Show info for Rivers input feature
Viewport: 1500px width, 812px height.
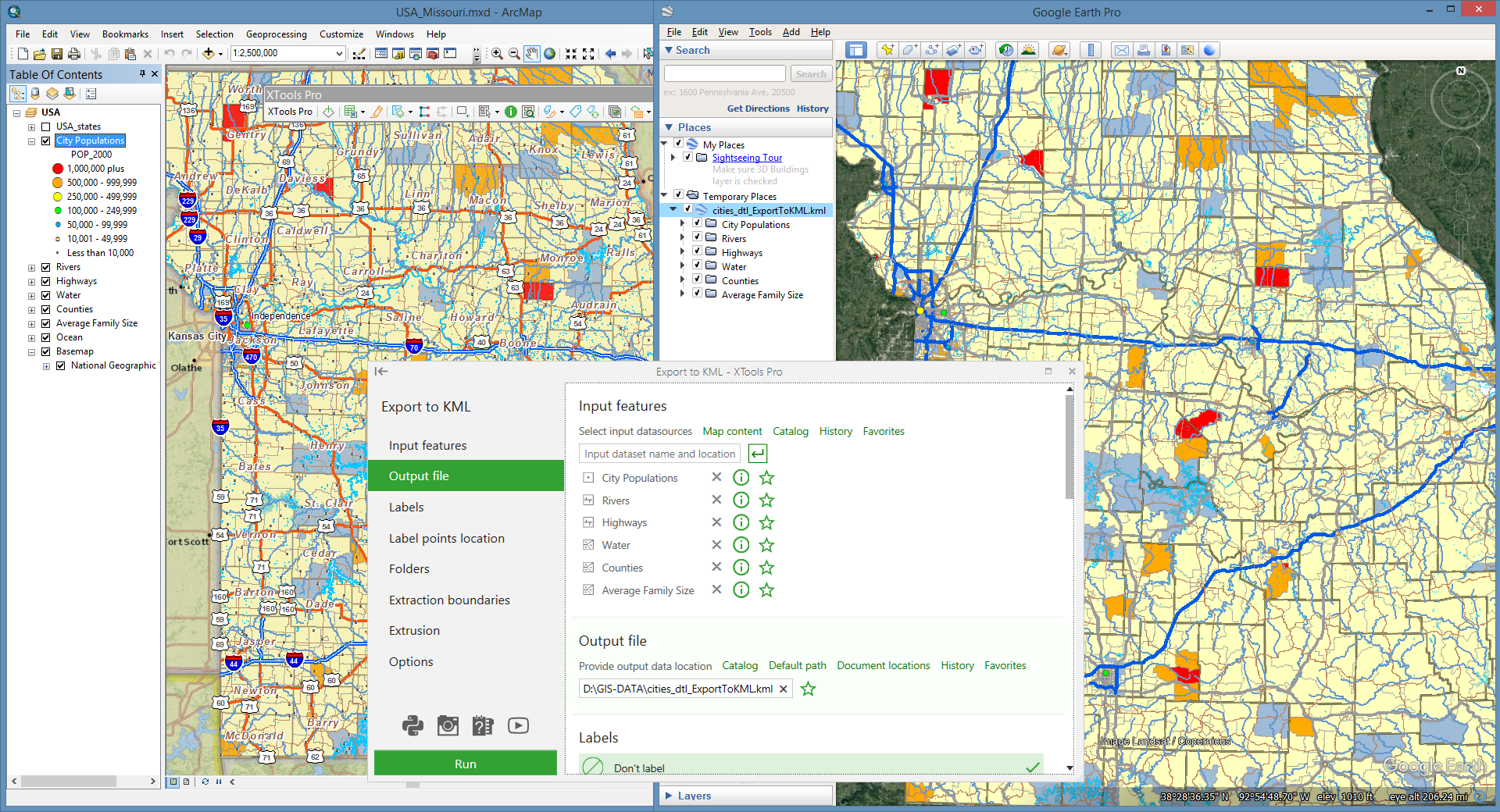pos(741,500)
